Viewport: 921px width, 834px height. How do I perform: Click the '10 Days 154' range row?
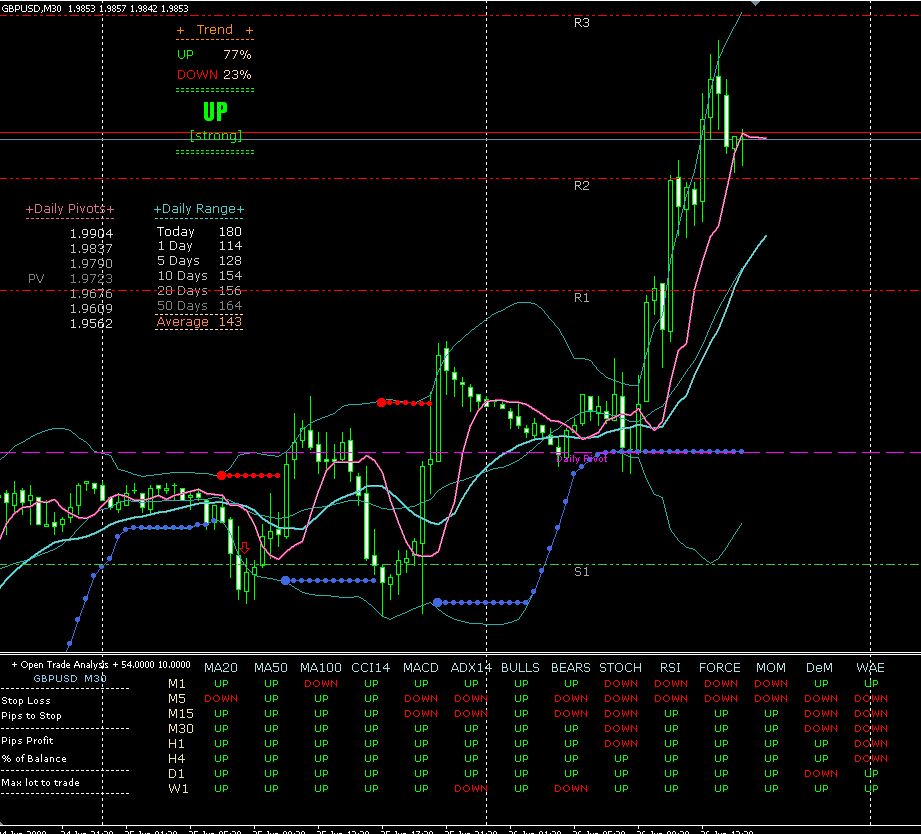199,276
